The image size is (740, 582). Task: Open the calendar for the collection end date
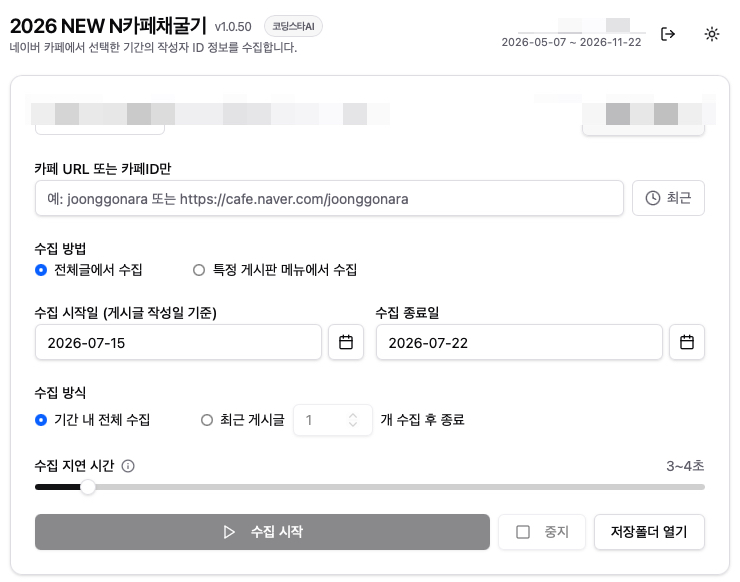click(x=687, y=342)
